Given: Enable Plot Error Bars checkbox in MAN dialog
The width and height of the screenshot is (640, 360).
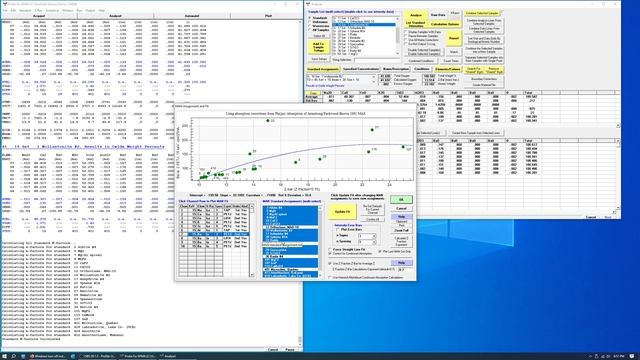Looking at the screenshot, I should 348,230.
